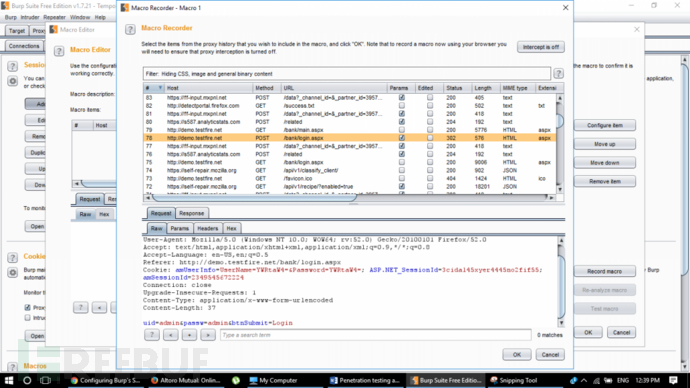The height and width of the screenshot is (388, 690).
Task: Click Intercept is off button
Action: (x=541, y=47)
